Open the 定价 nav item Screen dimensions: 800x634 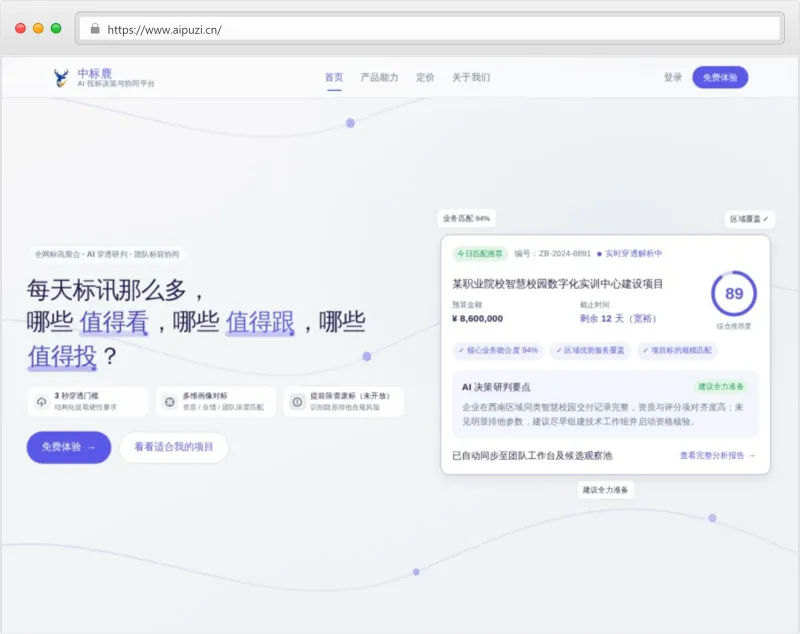[425, 78]
